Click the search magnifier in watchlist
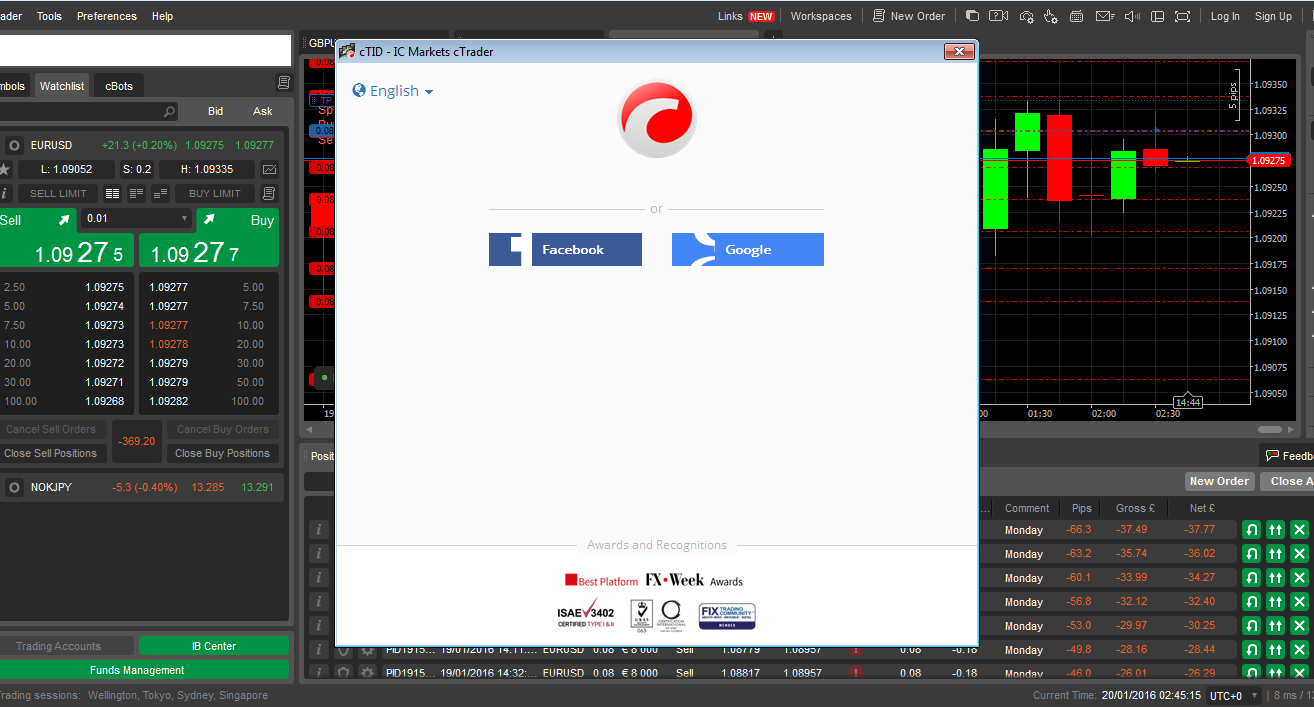The width and height of the screenshot is (1314, 707). pos(169,112)
